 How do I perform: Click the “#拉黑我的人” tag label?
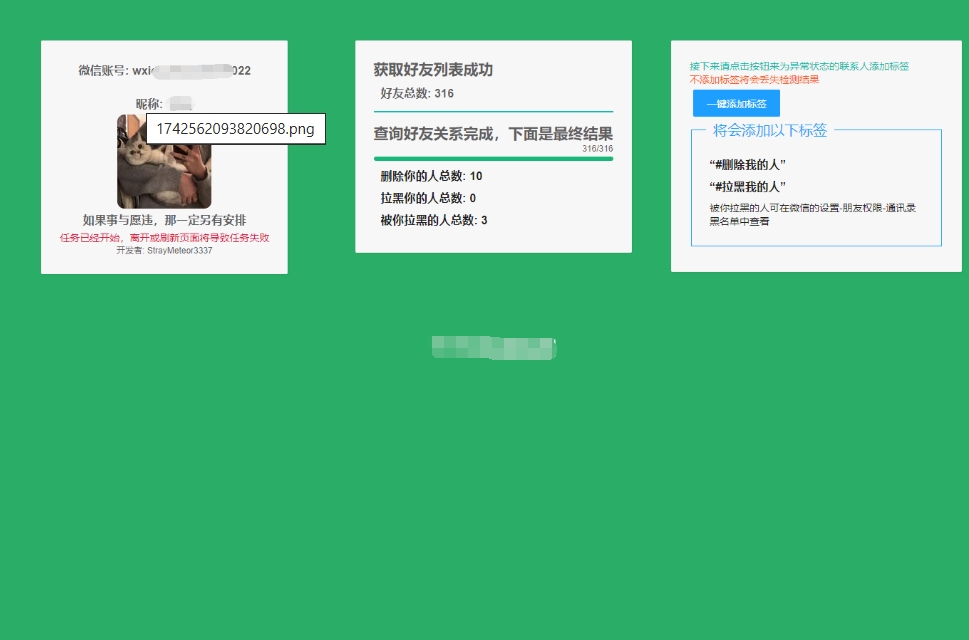click(746, 186)
